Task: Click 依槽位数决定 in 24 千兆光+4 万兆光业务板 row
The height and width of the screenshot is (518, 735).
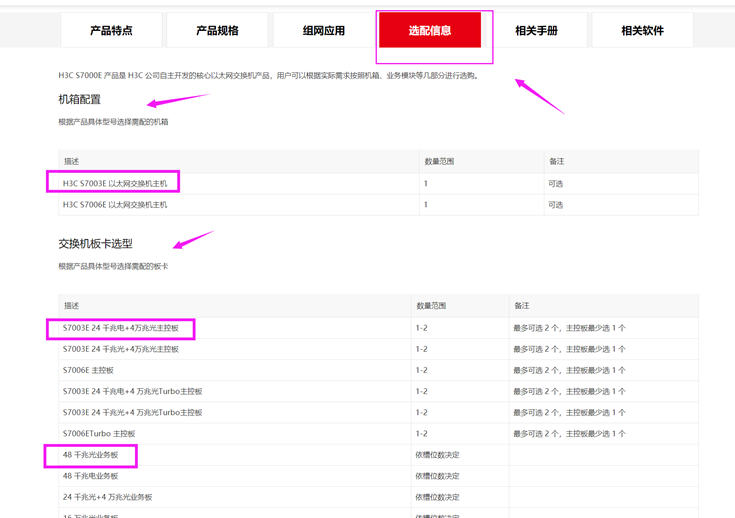Action: pyautogui.click(x=437, y=497)
